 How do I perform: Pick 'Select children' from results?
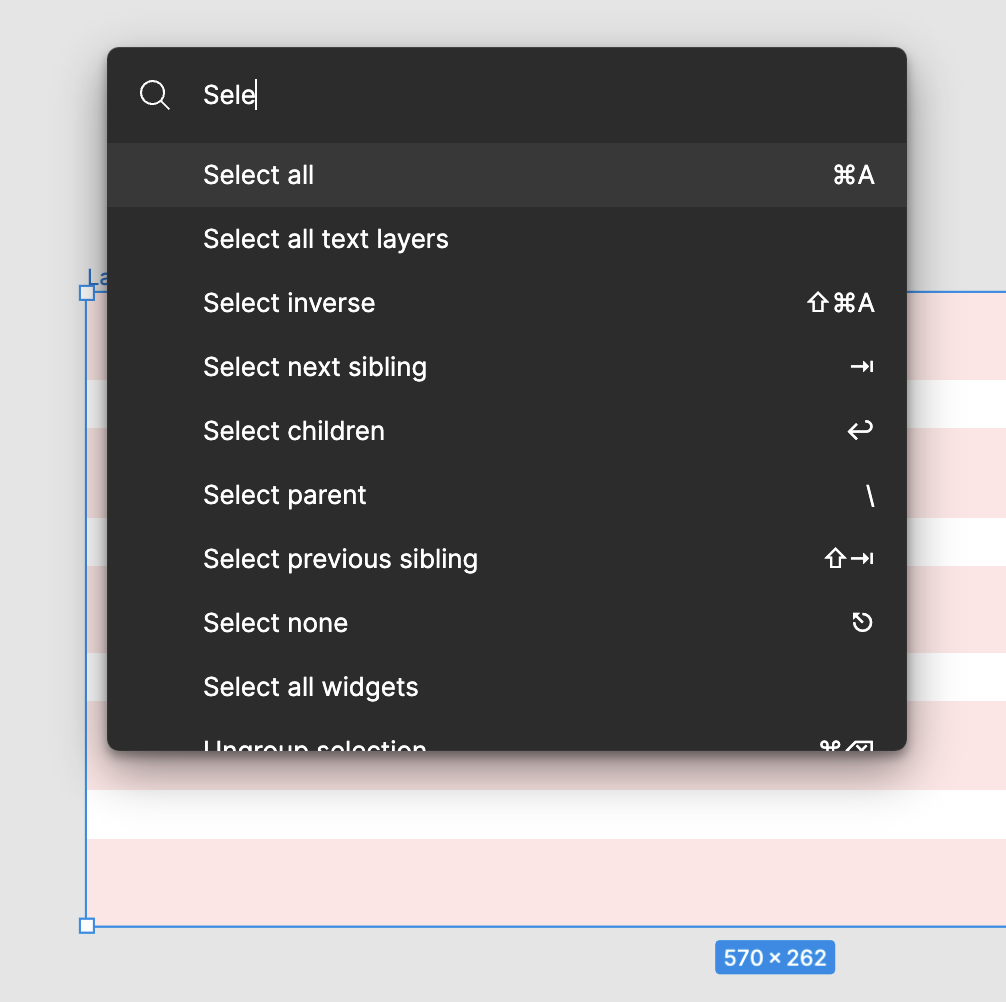[294, 431]
